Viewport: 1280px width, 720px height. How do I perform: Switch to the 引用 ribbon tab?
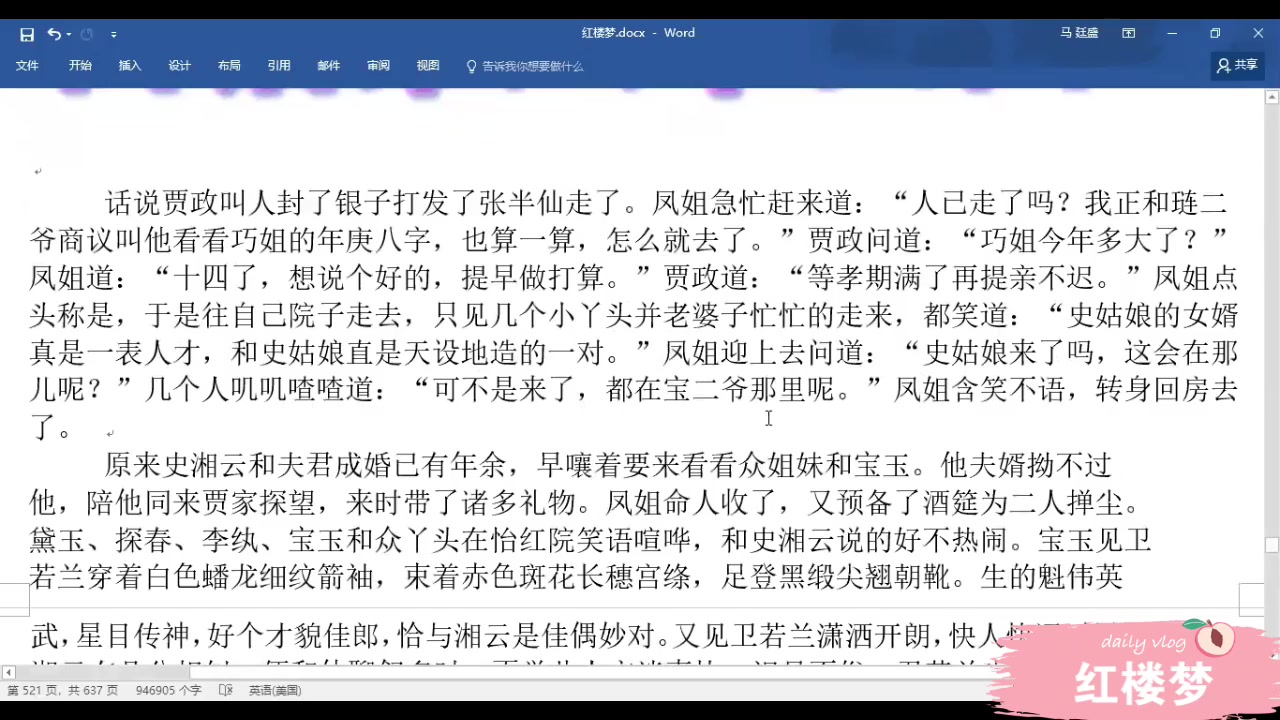click(279, 66)
